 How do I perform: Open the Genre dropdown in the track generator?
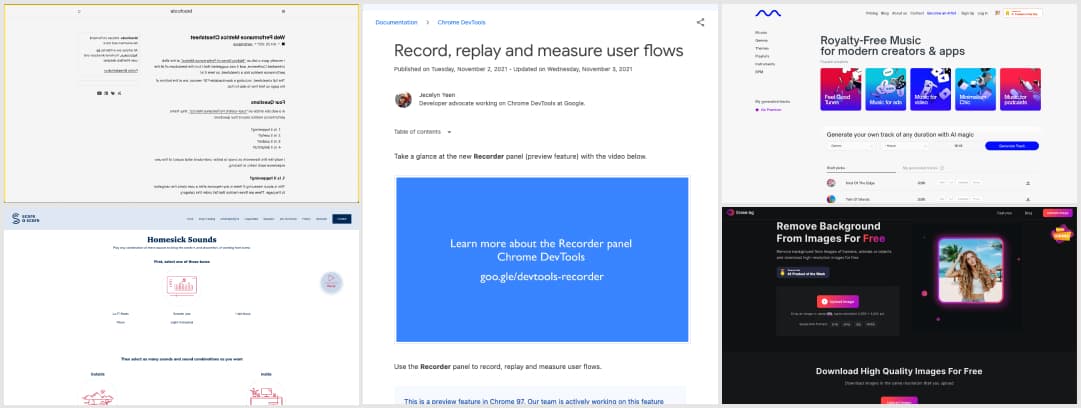click(x=851, y=145)
